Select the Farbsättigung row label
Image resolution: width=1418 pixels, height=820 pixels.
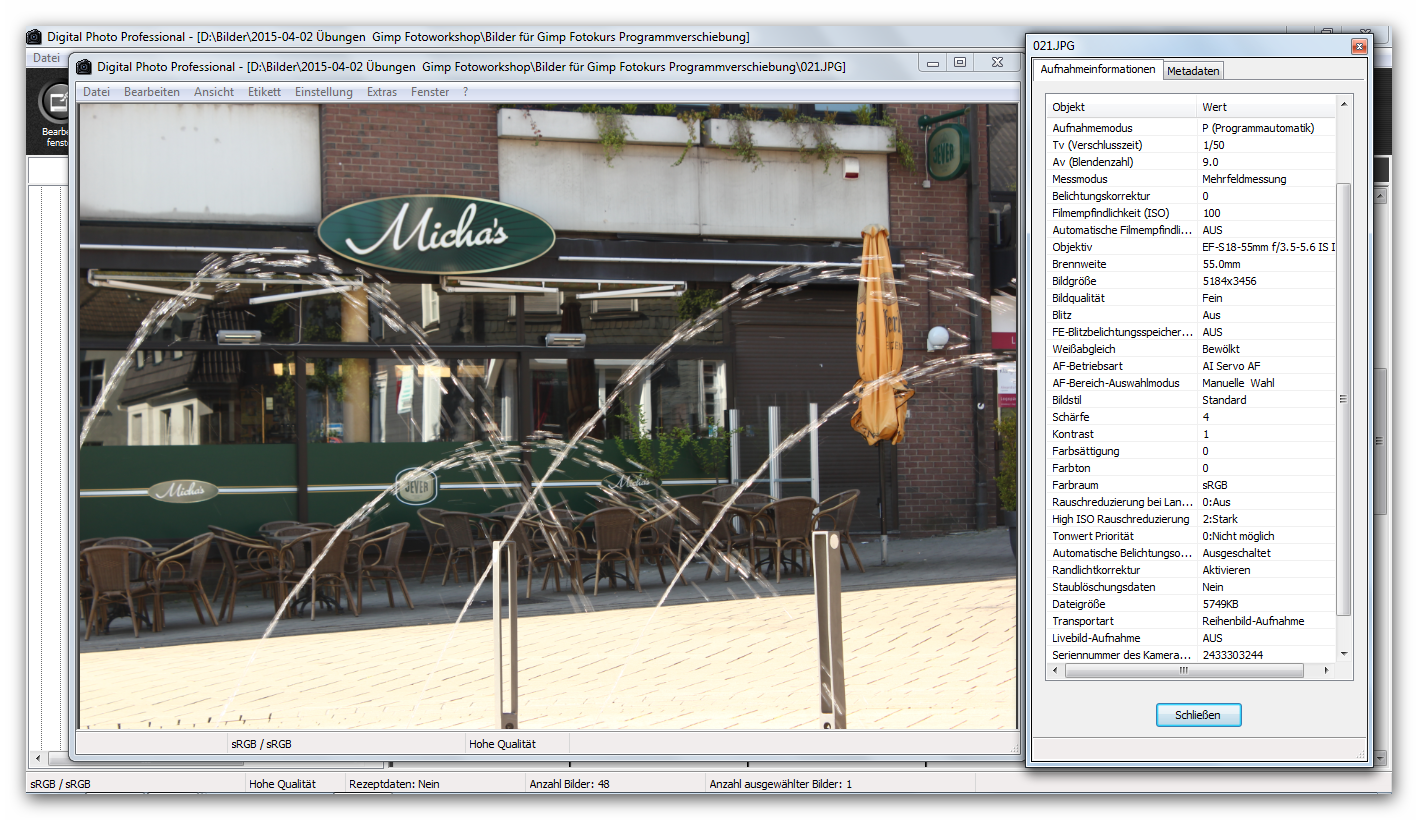click(x=1086, y=451)
